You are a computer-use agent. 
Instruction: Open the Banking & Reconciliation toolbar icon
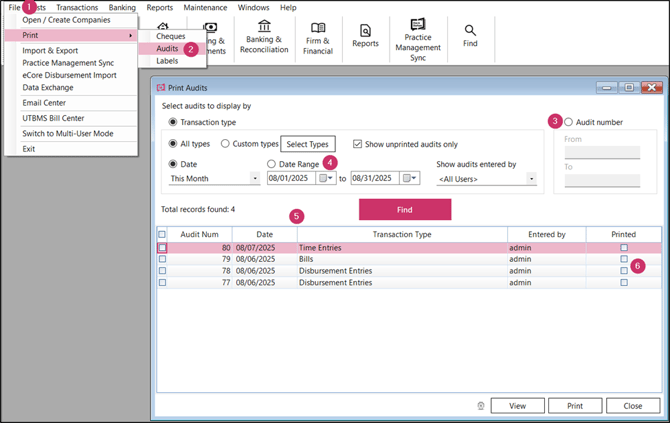coord(263,37)
